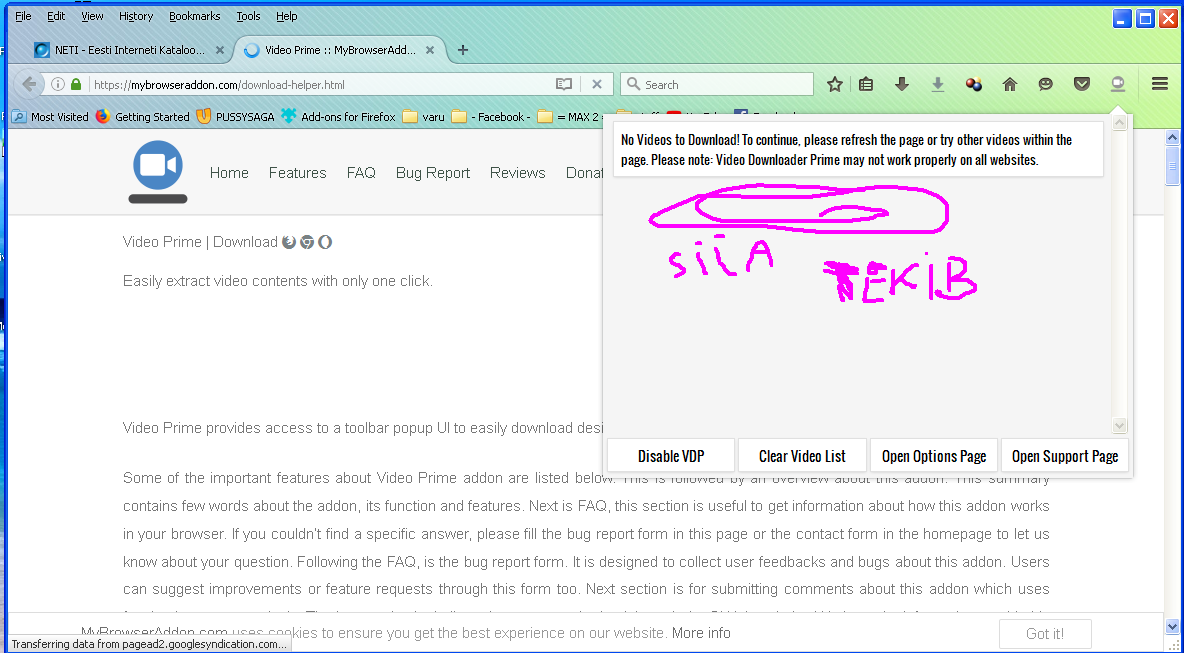Click the Search box in toolbar
1184x653 pixels.
[717, 85]
